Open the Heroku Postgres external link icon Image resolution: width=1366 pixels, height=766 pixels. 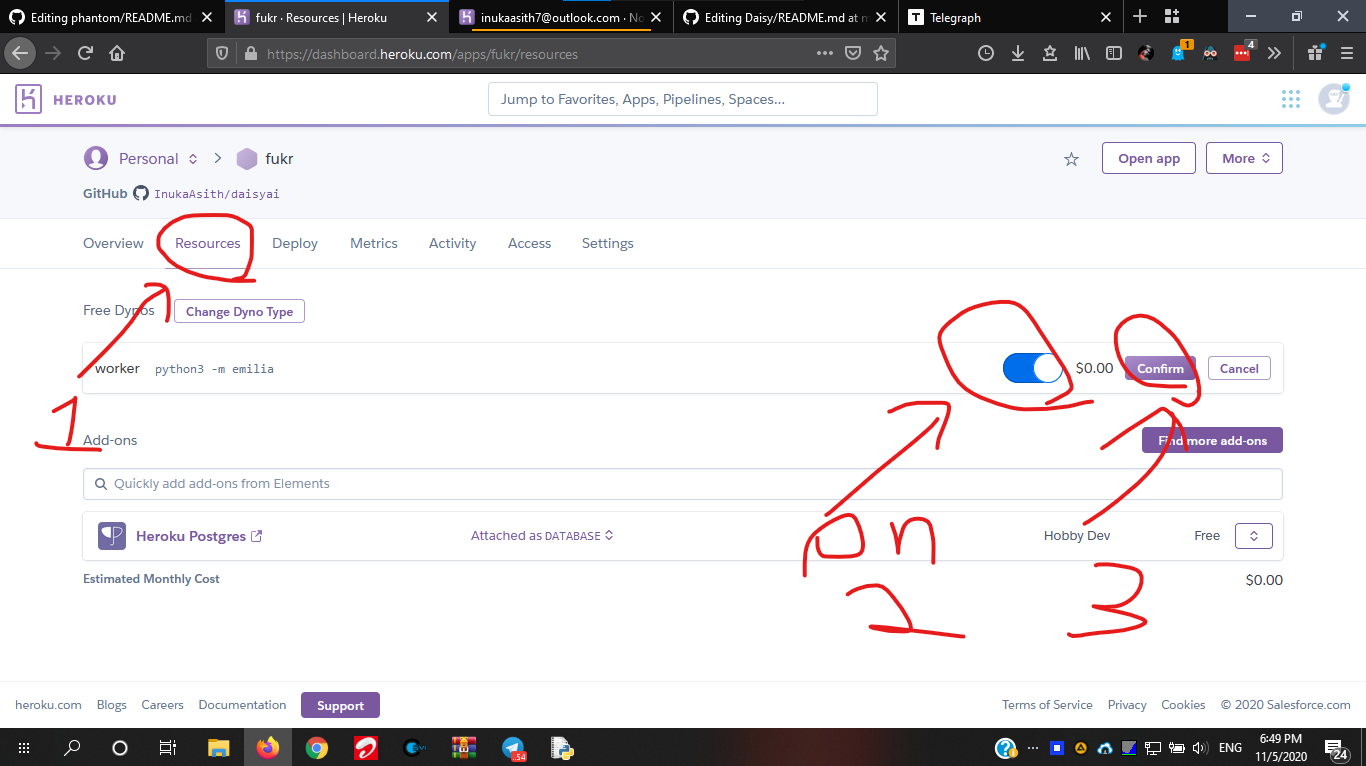pyautogui.click(x=256, y=536)
